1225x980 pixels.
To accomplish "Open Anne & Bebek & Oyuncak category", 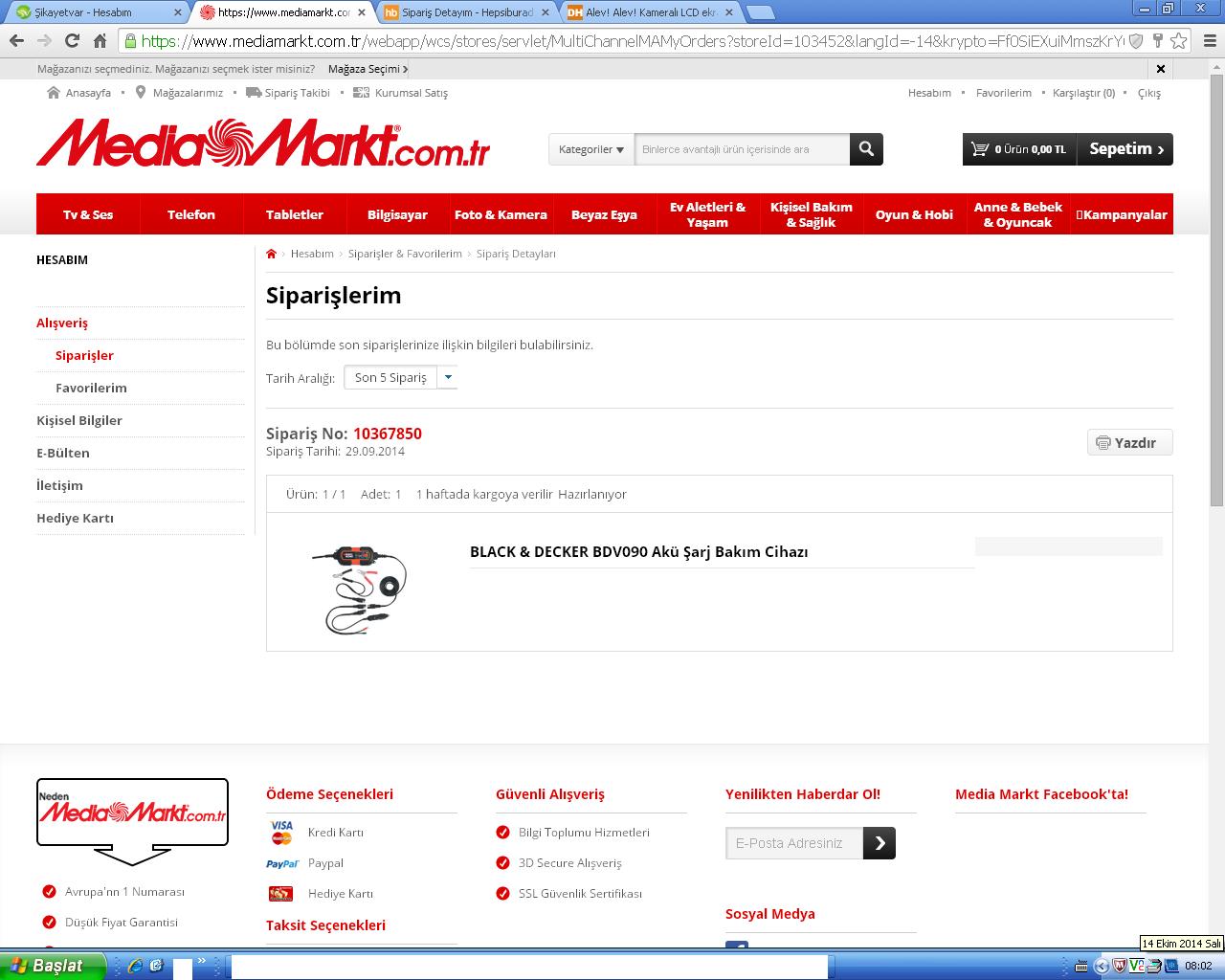I will coord(1017,214).
